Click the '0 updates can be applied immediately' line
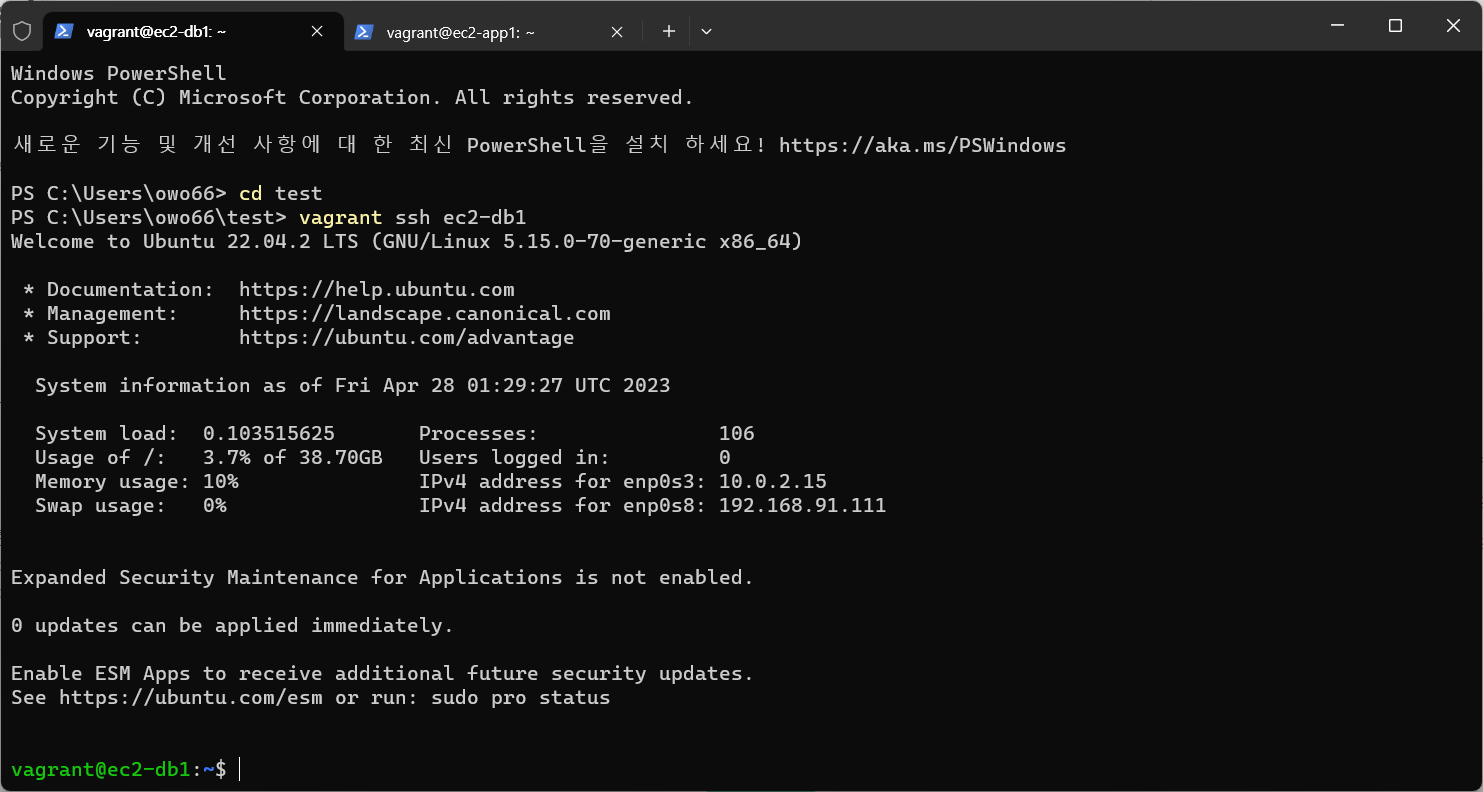 233,626
